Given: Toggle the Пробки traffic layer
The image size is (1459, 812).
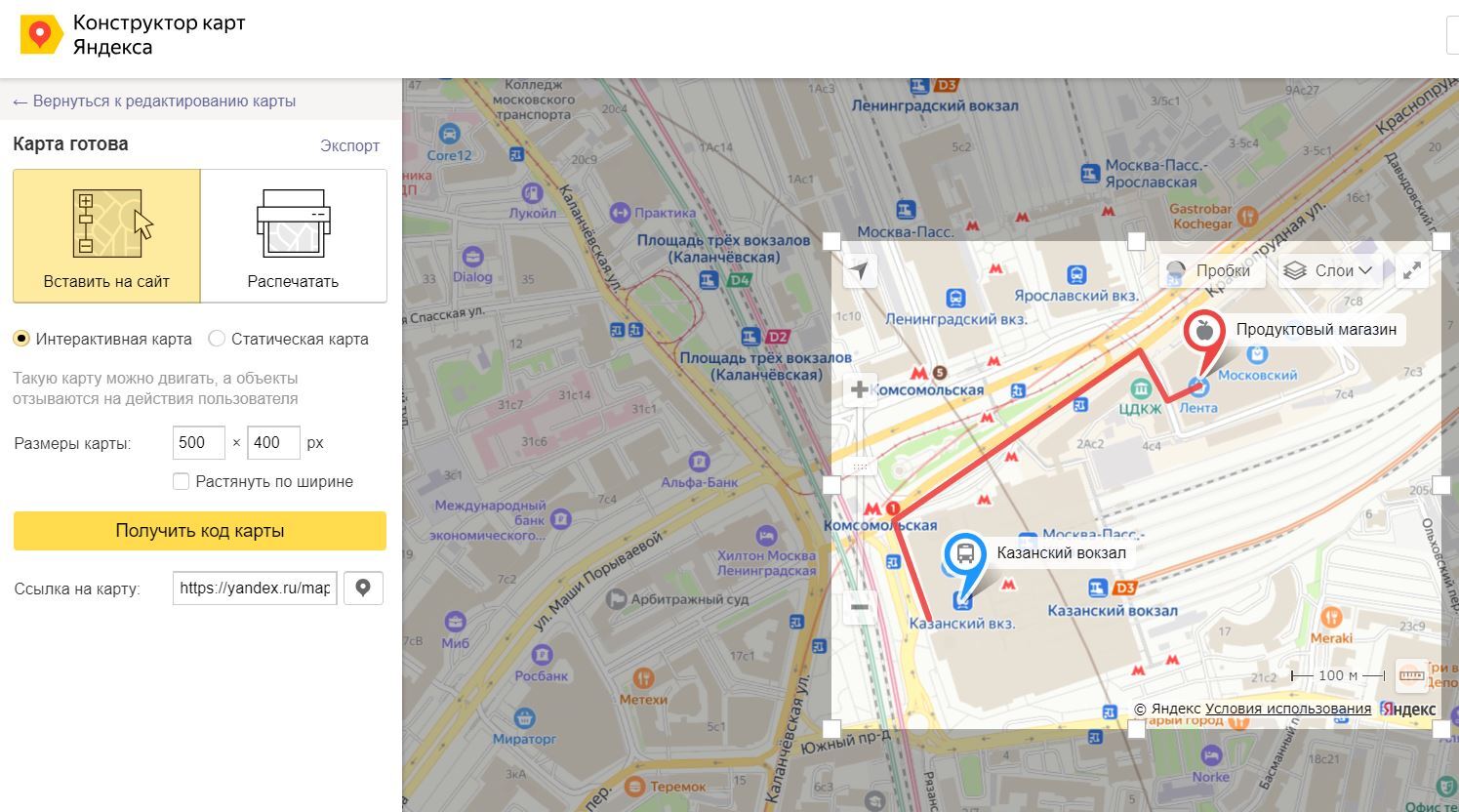Looking at the screenshot, I should click(x=1211, y=271).
